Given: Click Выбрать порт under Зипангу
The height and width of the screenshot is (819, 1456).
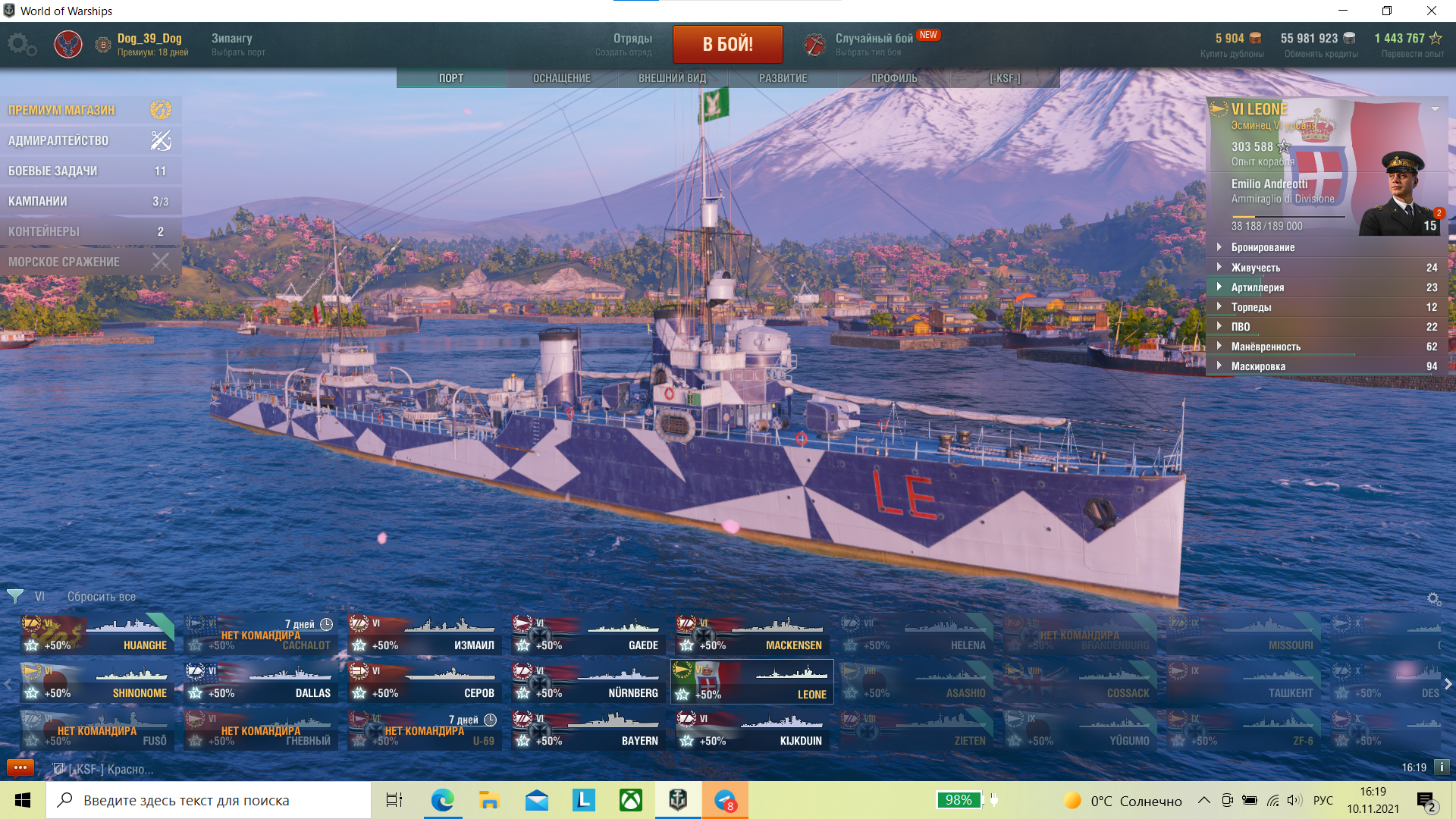Looking at the screenshot, I should pyautogui.click(x=238, y=52).
